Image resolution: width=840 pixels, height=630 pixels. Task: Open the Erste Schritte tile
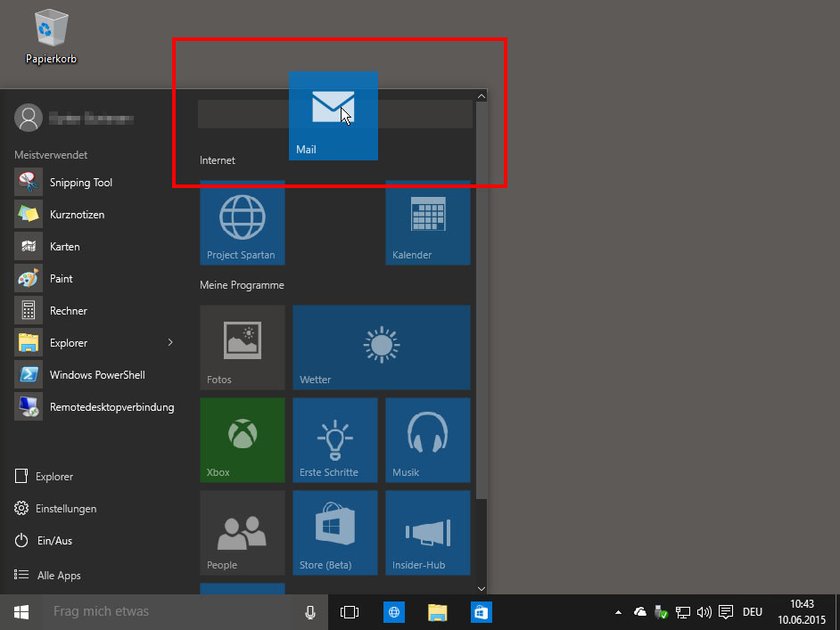[x=335, y=440]
